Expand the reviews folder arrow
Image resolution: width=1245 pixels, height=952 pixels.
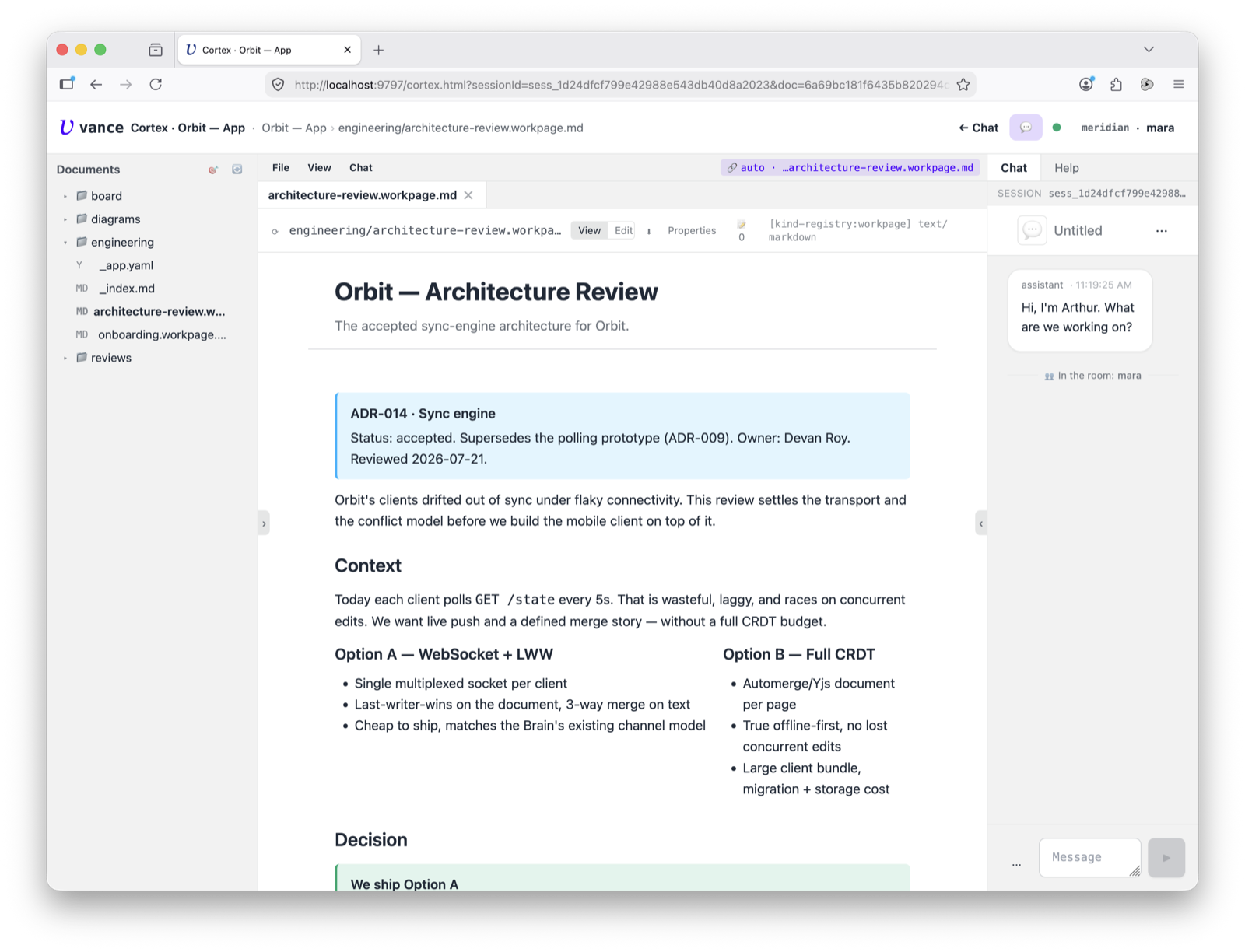point(65,359)
